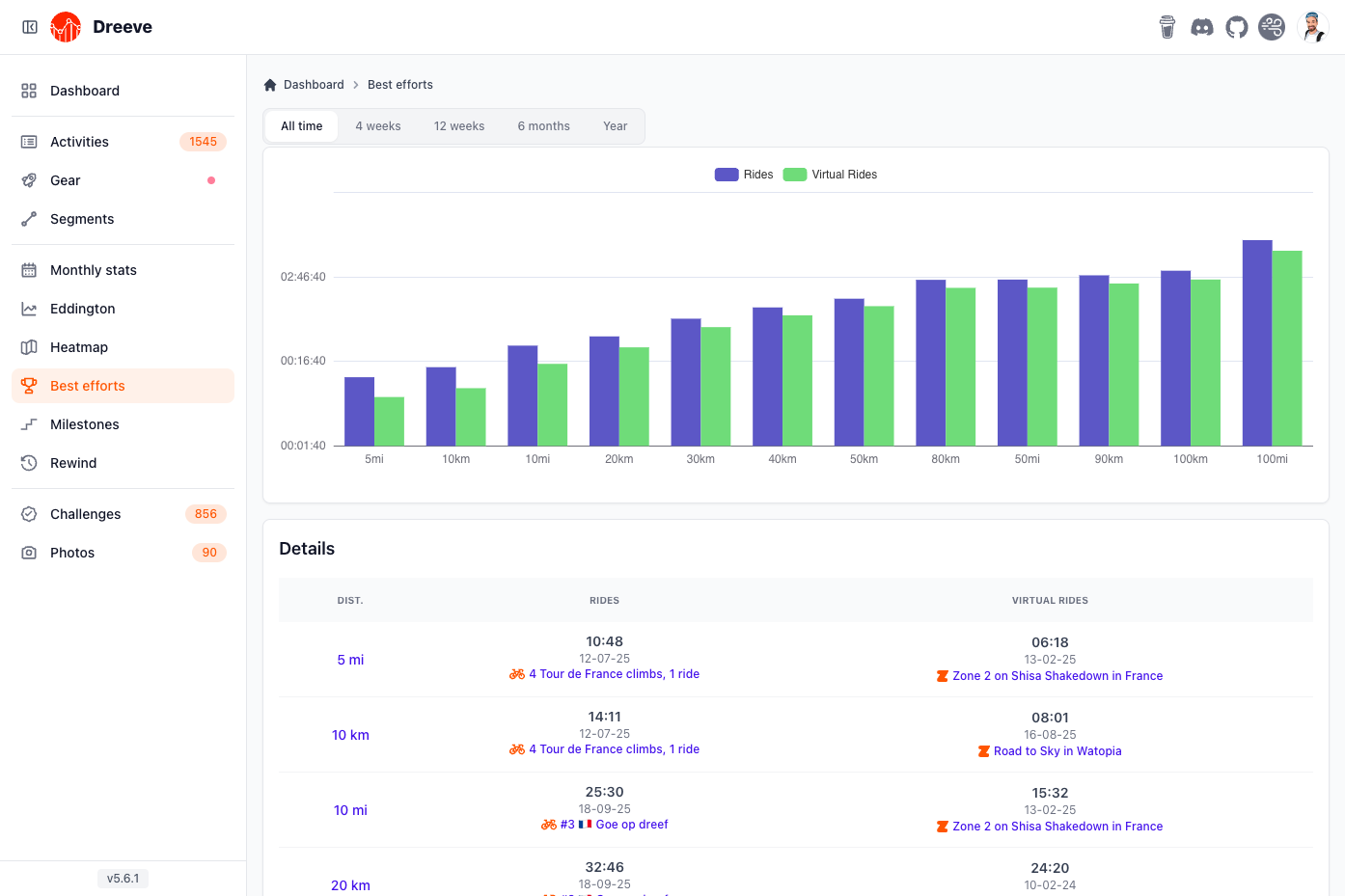The height and width of the screenshot is (896, 1345).
Task: Click the home icon in the breadcrumb
Action: click(x=270, y=85)
